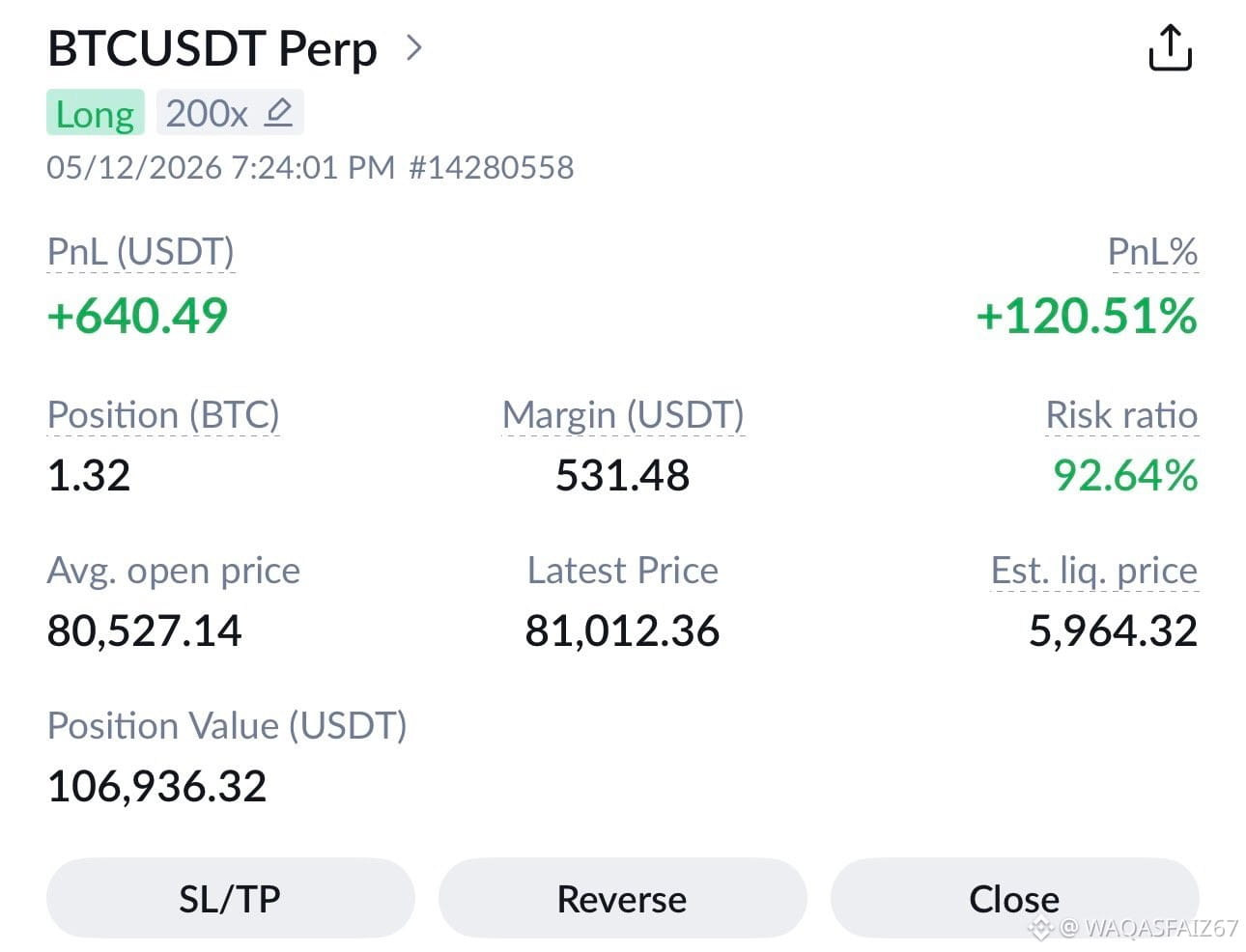View Risk ratio label explanation
Image resolution: width=1246 pixels, height=952 pixels.
1121,415
